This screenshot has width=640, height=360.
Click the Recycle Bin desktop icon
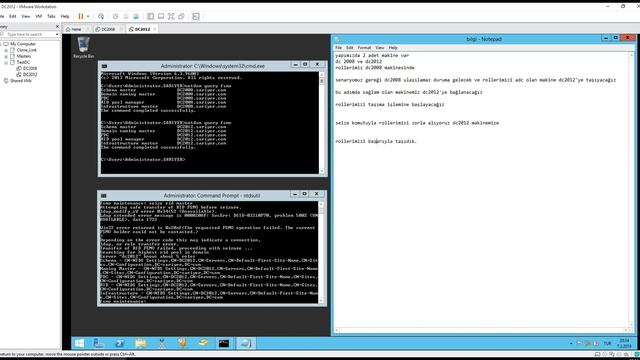pyautogui.click(x=83, y=47)
